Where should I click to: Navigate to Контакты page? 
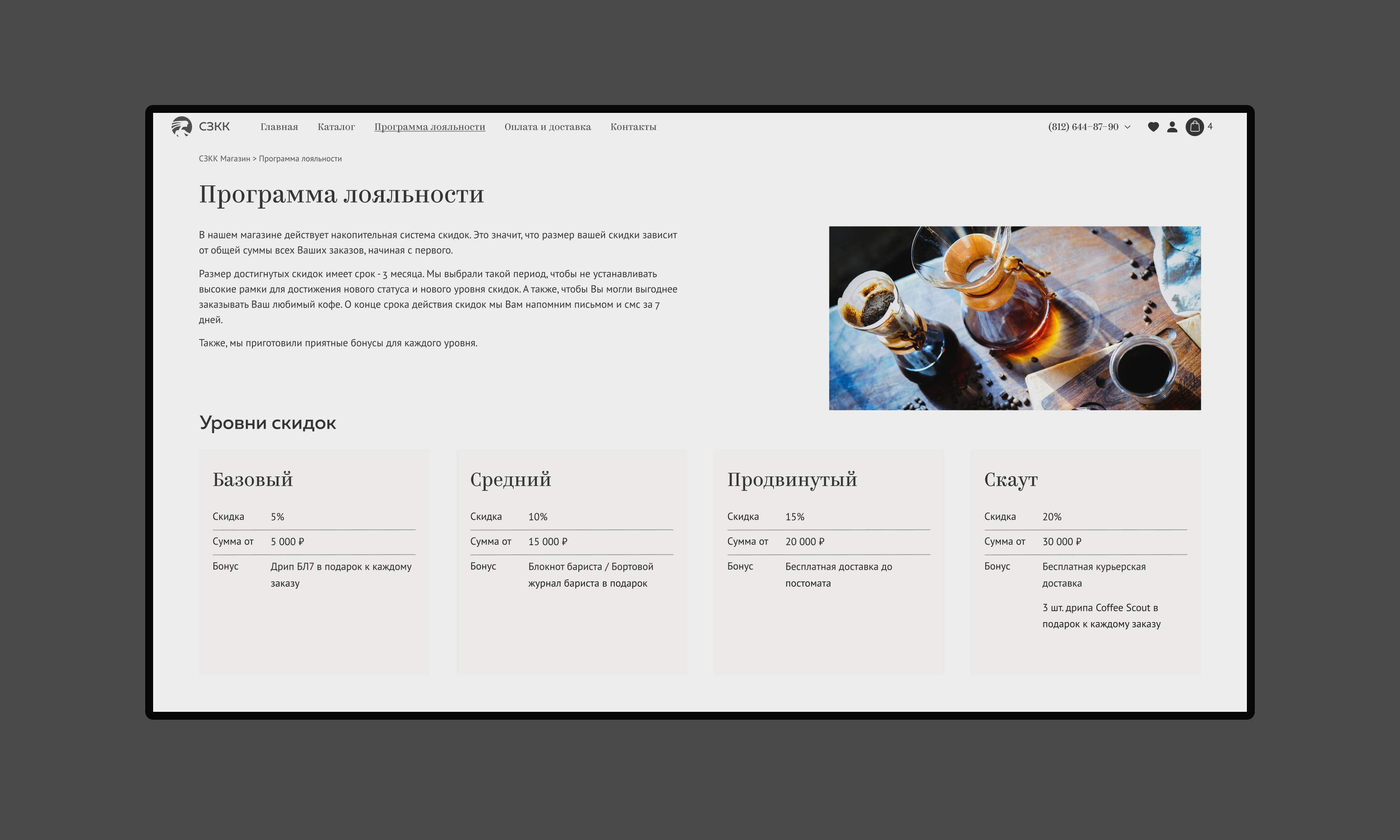[x=633, y=127]
